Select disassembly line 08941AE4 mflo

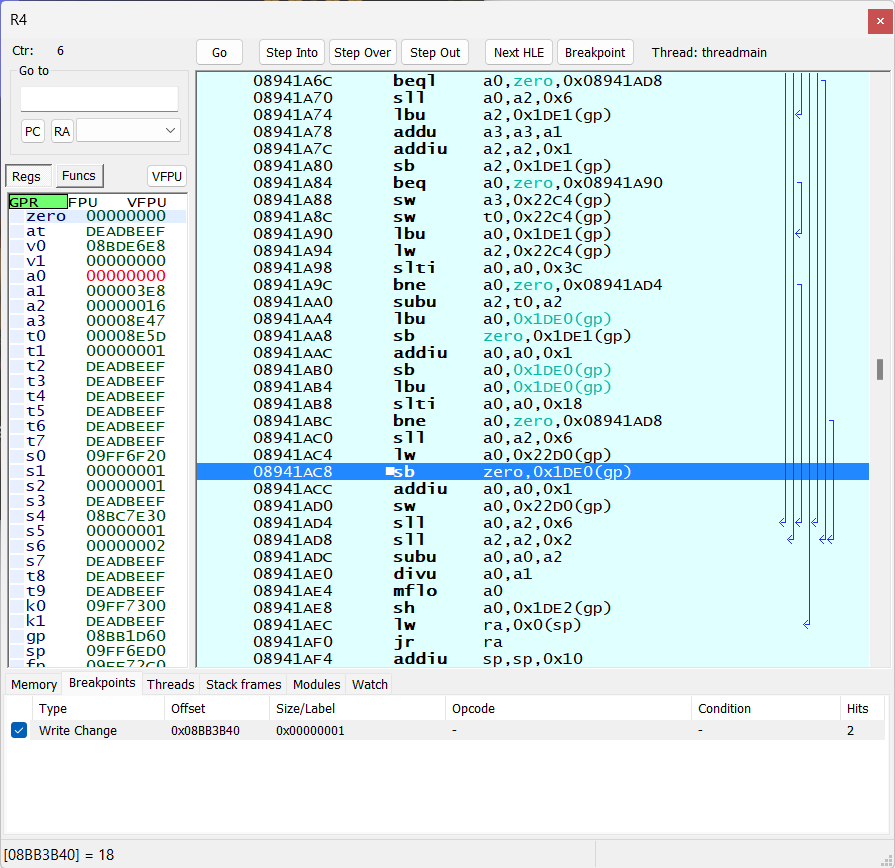point(533,591)
